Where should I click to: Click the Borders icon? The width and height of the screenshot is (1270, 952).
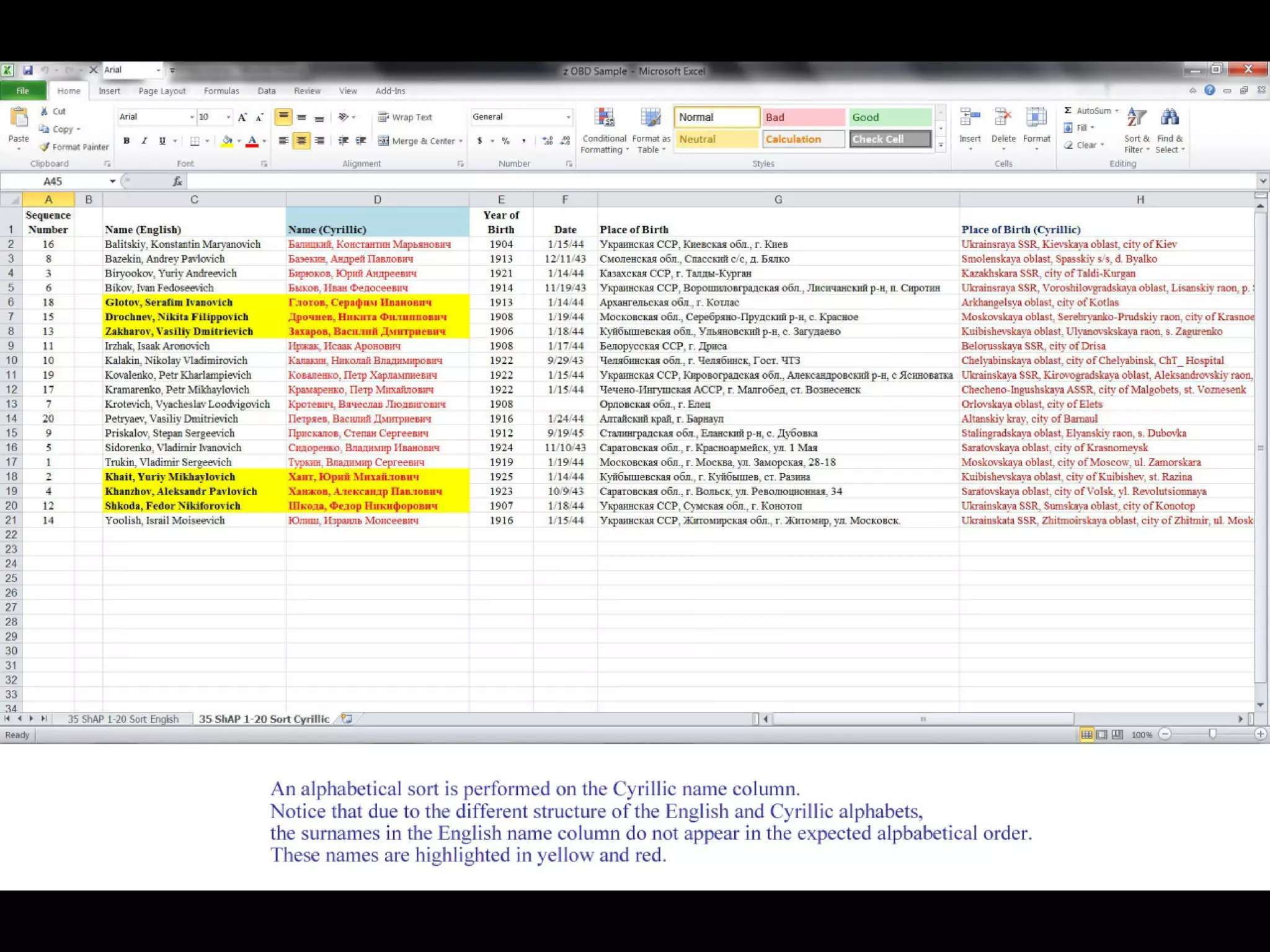195,141
